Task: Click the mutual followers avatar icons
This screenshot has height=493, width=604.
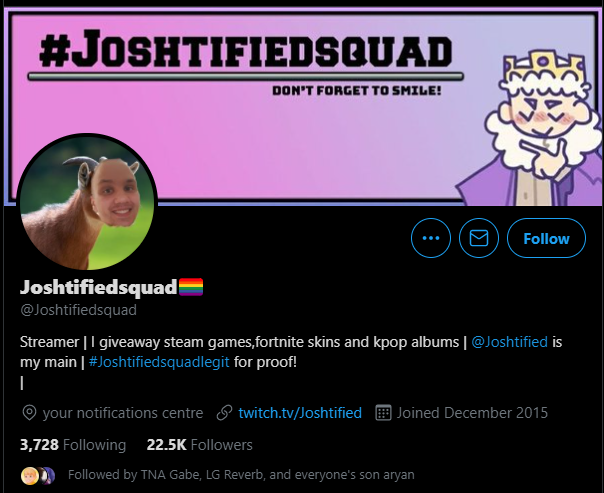Action: [x=38, y=476]
